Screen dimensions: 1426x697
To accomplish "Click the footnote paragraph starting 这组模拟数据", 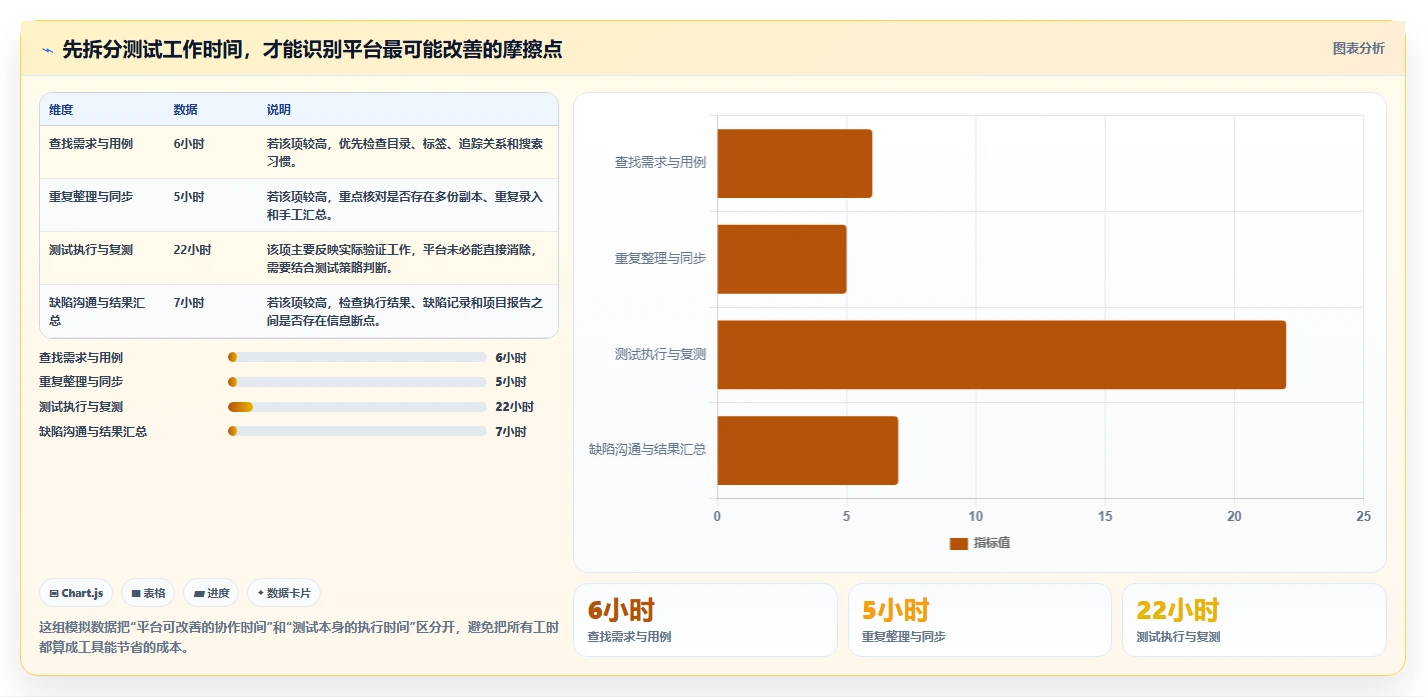I will click(298, 637).
